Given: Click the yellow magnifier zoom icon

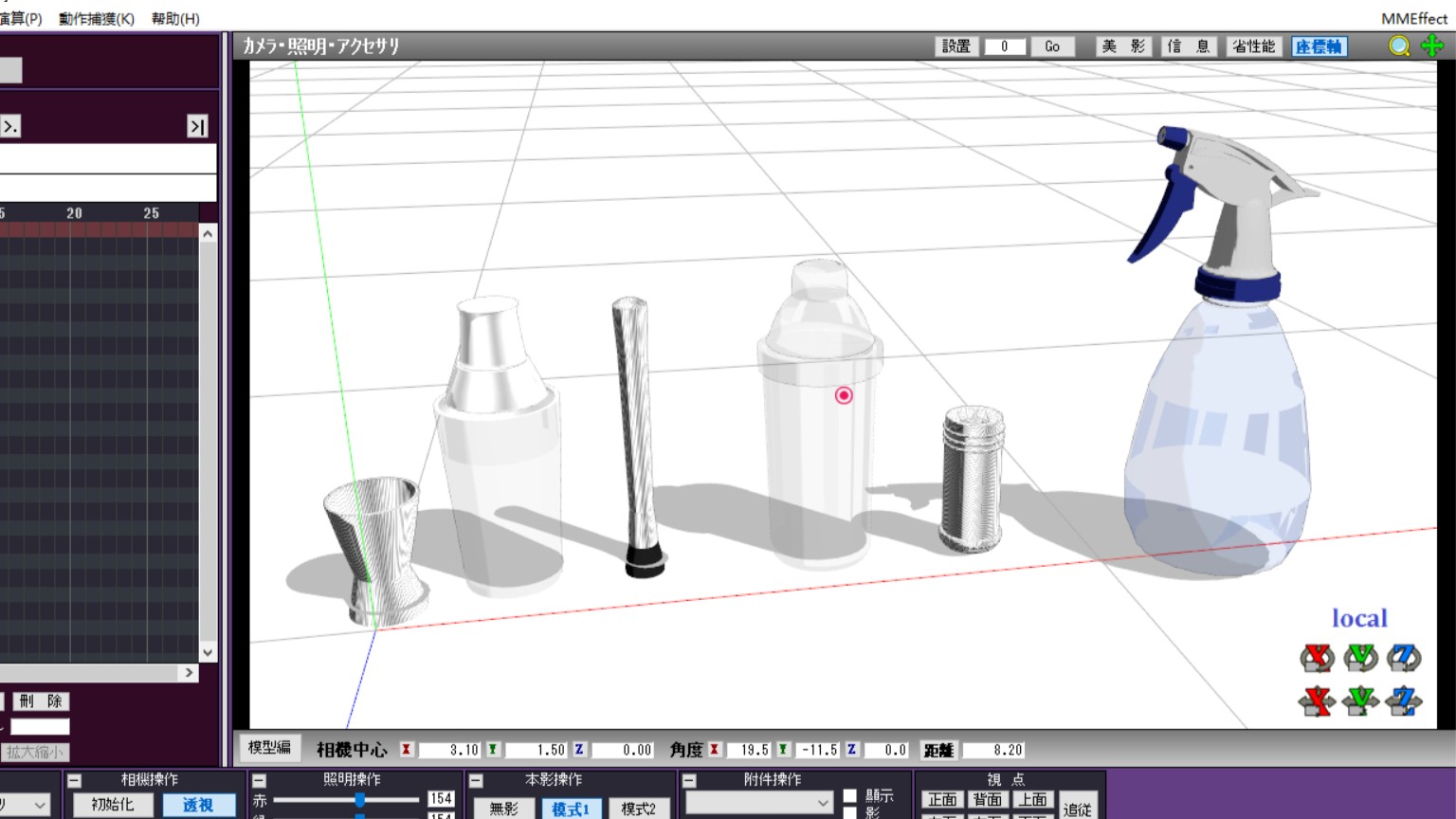Looking at the screenshot, I should click(1399, 46).
